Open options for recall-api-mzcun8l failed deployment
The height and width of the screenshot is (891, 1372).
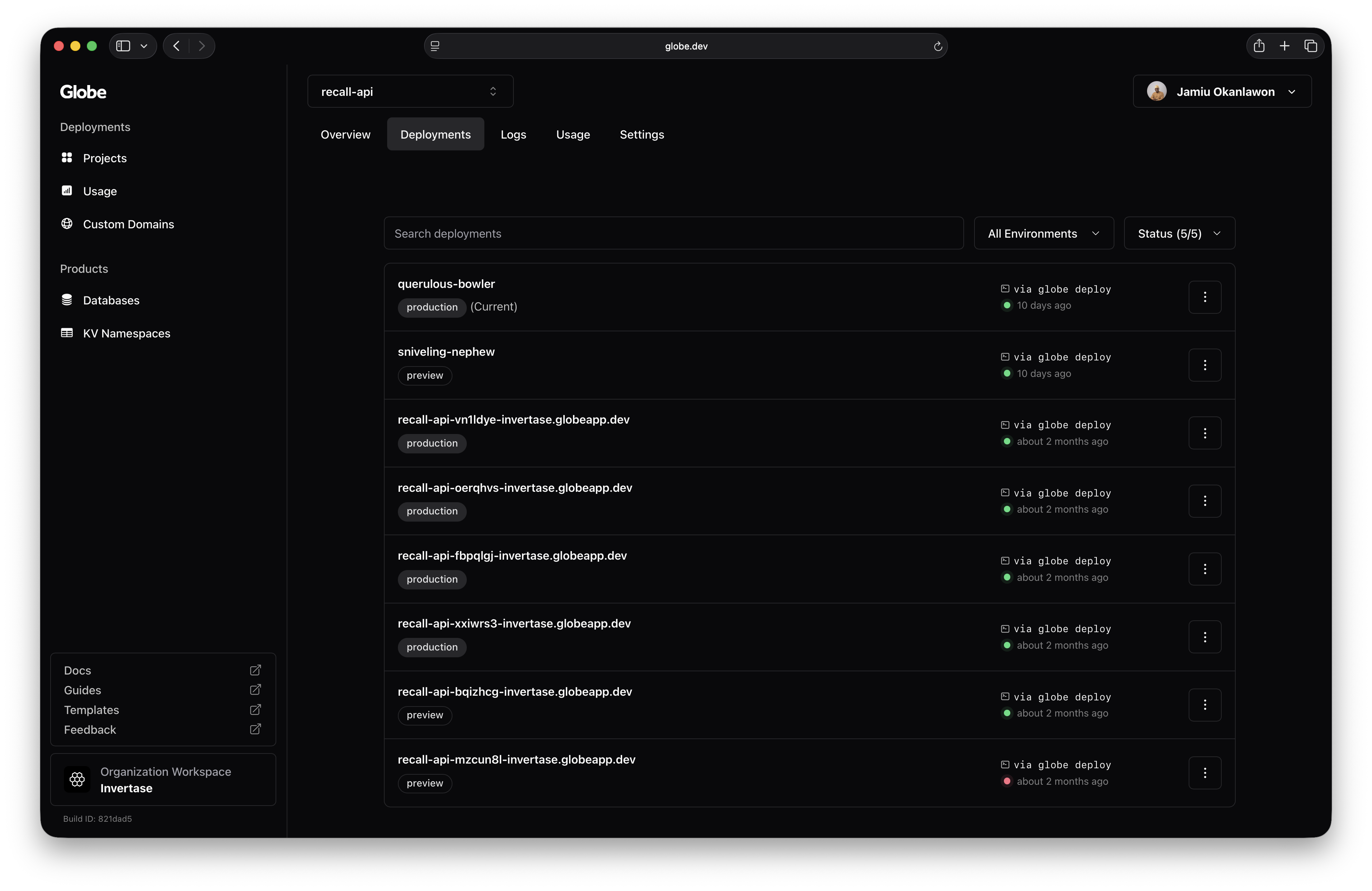(x=1204, y=773)
